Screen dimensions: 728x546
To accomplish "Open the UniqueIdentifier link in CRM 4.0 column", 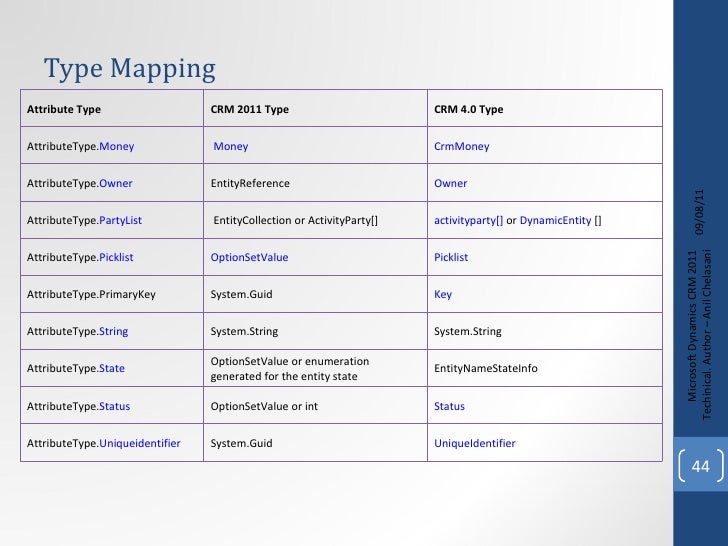I will tap(474, 443).
